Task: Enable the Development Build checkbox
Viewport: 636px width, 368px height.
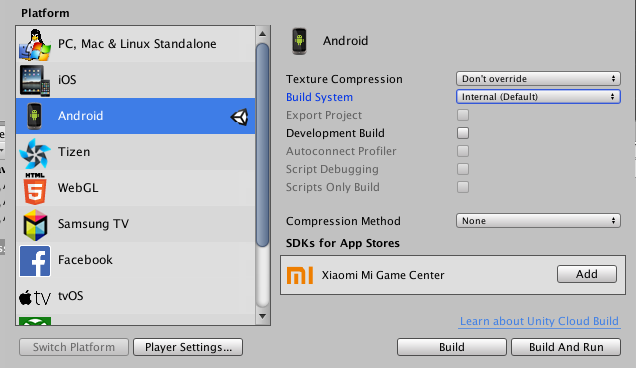Action: pos(463,133)
